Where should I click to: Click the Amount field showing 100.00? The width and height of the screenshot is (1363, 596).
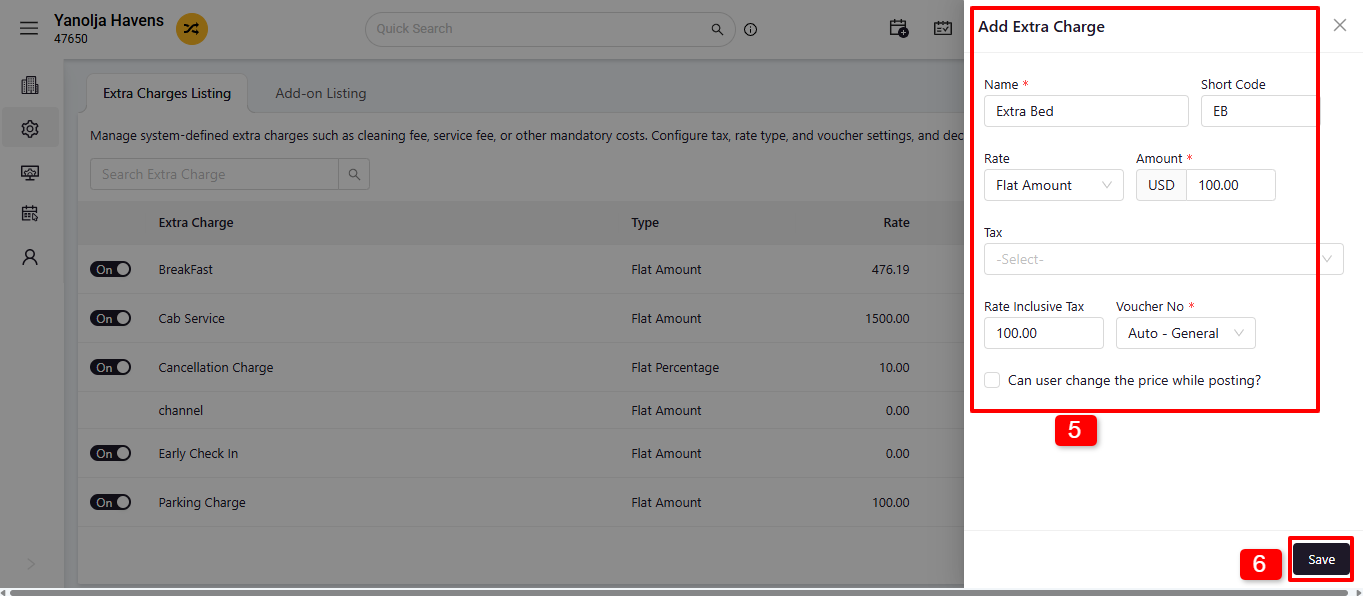(1230, 185)
